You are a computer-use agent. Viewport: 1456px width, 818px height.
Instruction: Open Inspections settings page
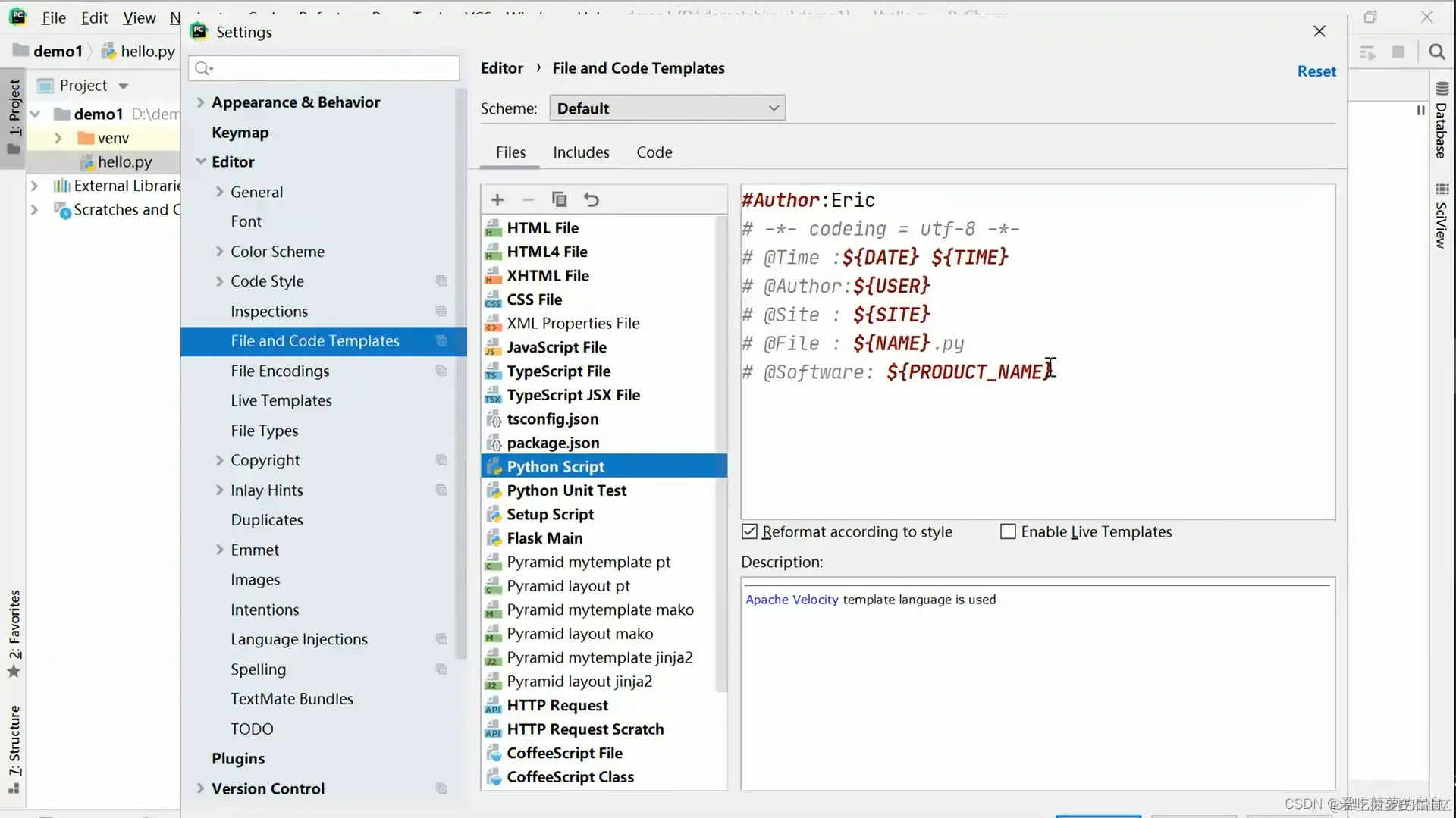269,312
